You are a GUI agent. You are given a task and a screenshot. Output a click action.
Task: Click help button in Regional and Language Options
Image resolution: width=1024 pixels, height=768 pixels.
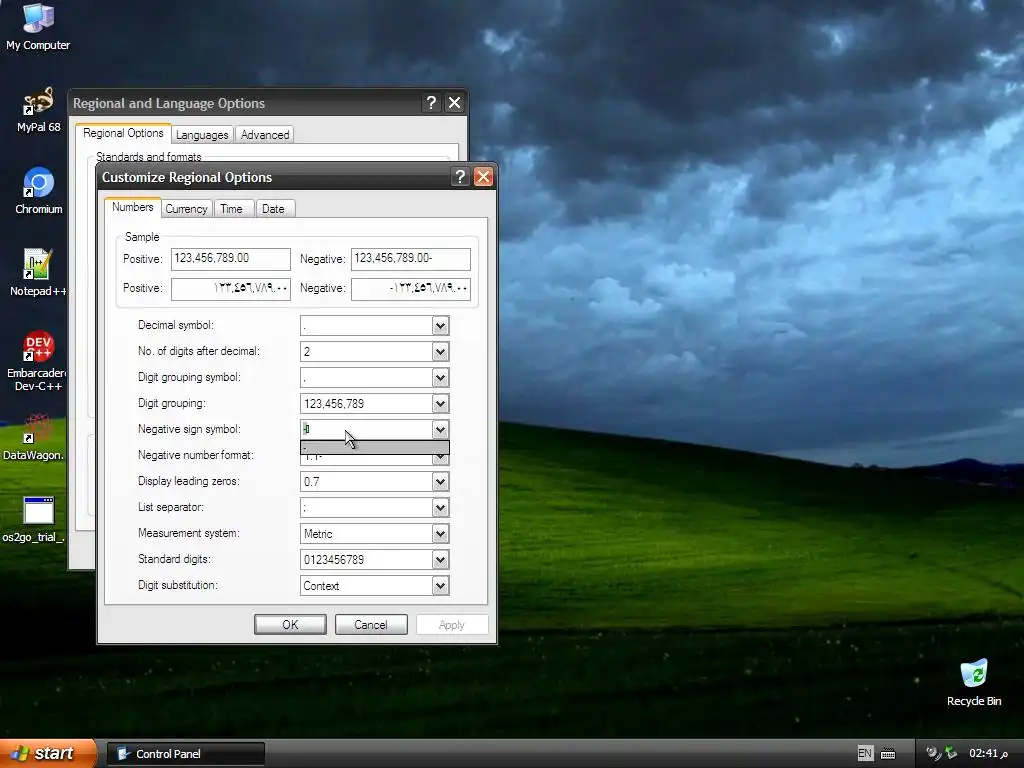tap(431, 103)
